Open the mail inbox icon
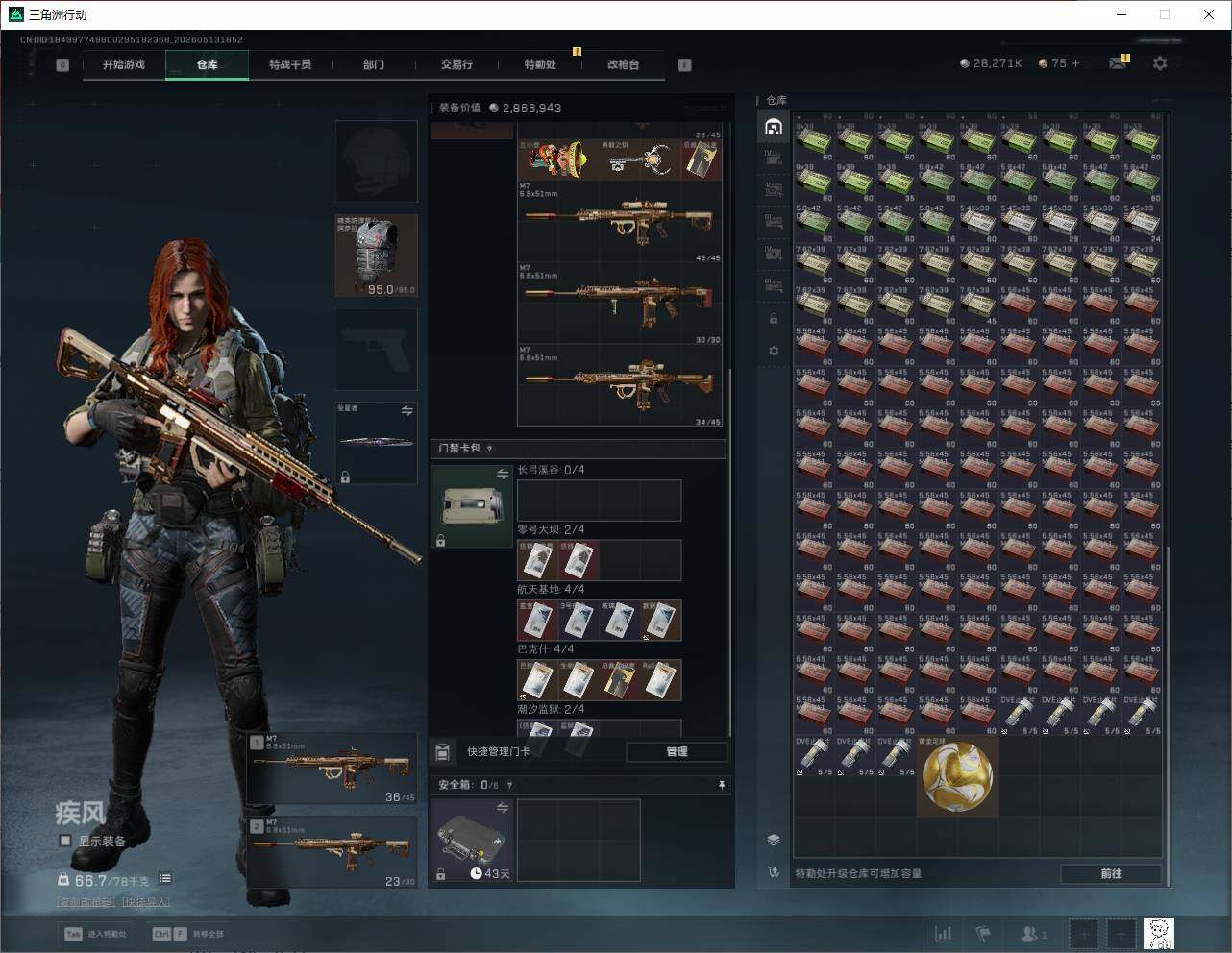The height and width of the screenshot is (953, 1232). (x=1117, y=63)
